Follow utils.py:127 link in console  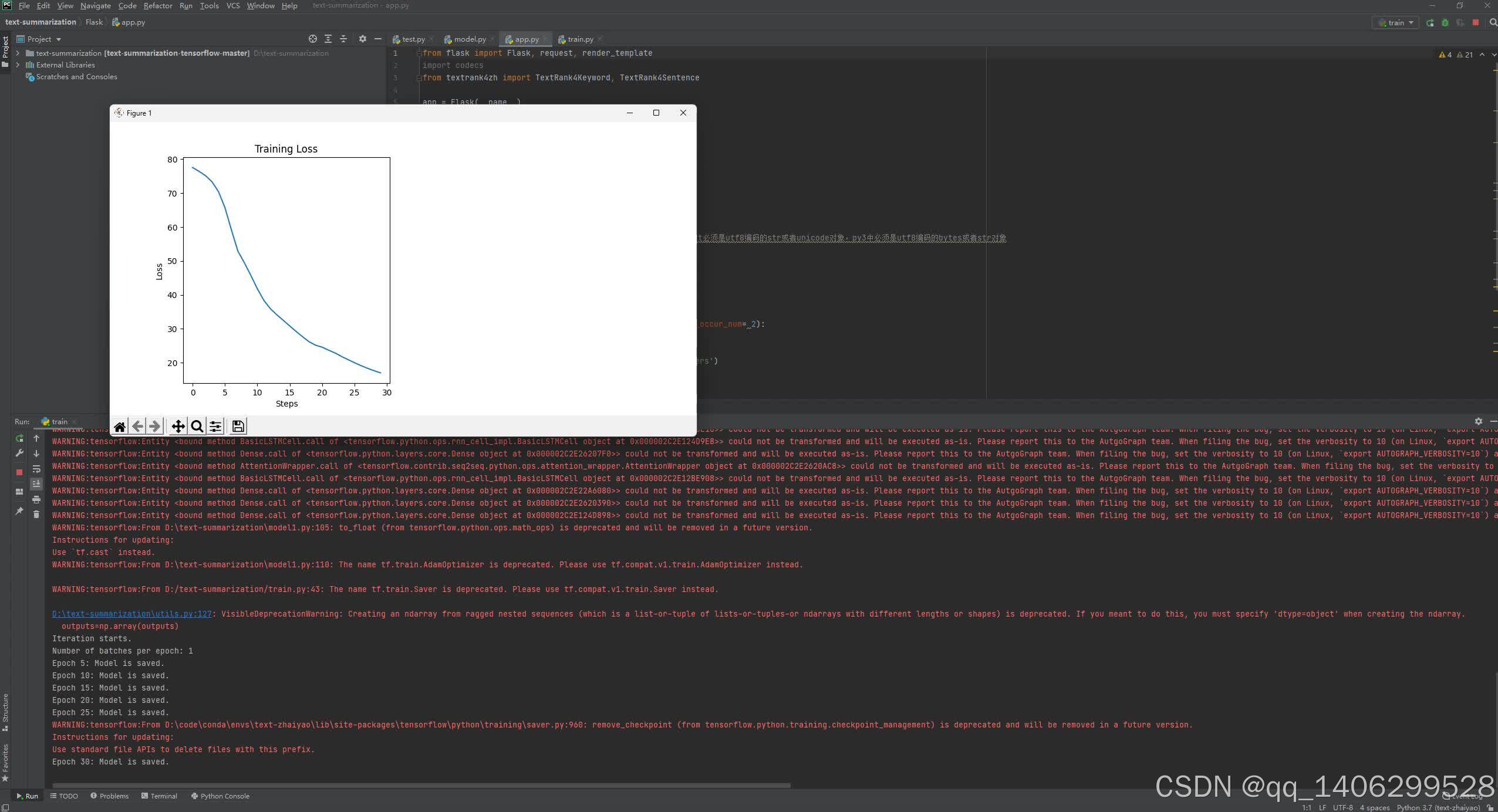point(131,614)
